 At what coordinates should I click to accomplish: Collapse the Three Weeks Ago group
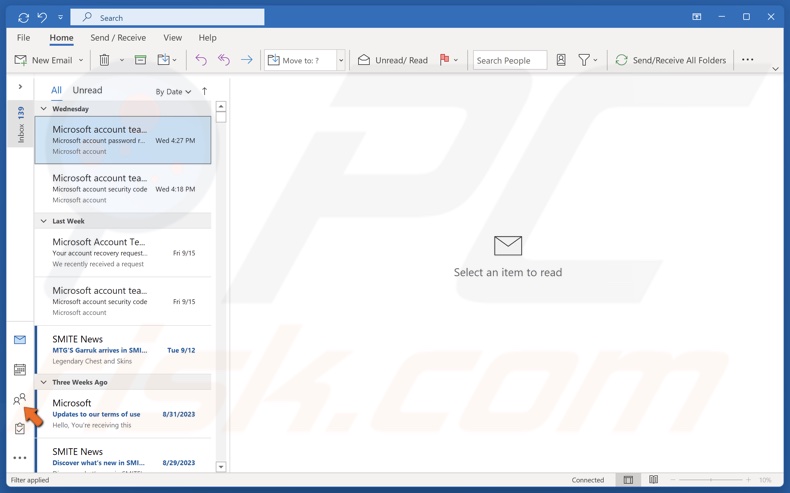44,382
